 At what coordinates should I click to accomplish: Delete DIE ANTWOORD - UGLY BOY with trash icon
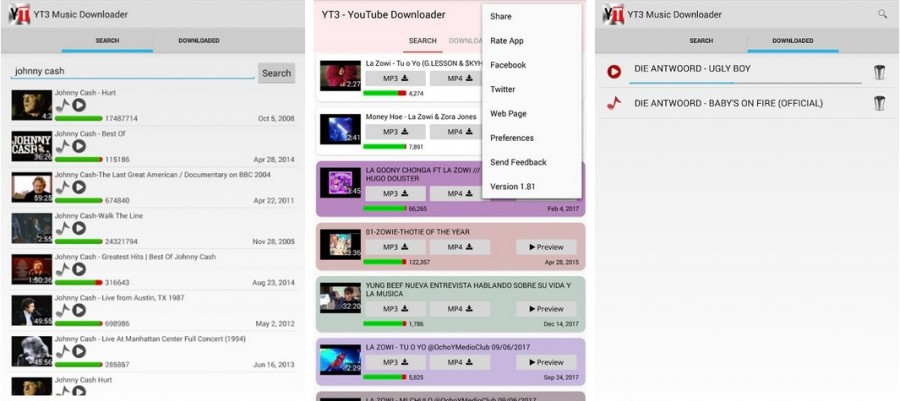(879, 72)
